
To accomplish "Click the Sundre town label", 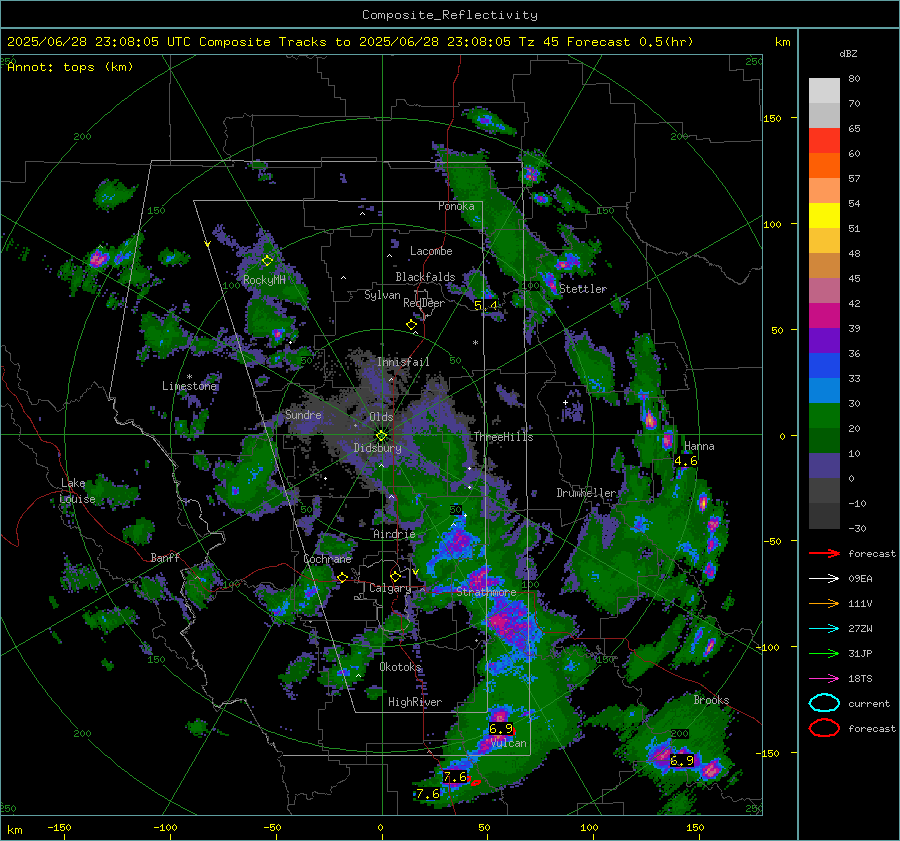I will (303, 414).
